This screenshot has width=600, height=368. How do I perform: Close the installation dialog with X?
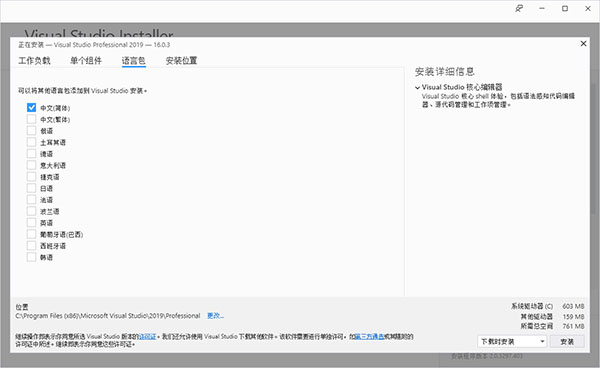583,44
